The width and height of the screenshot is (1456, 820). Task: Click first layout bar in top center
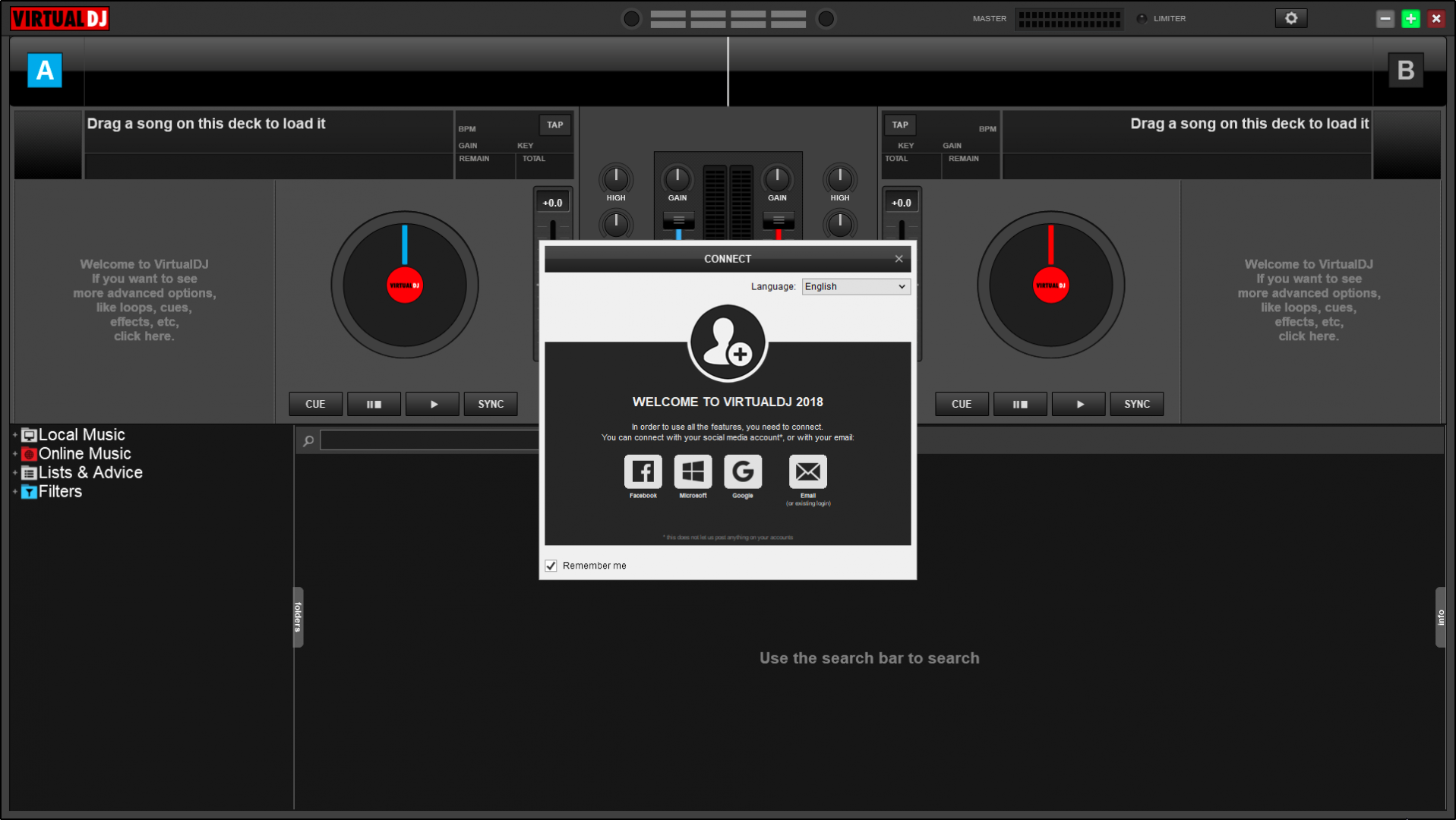point(668,18)
